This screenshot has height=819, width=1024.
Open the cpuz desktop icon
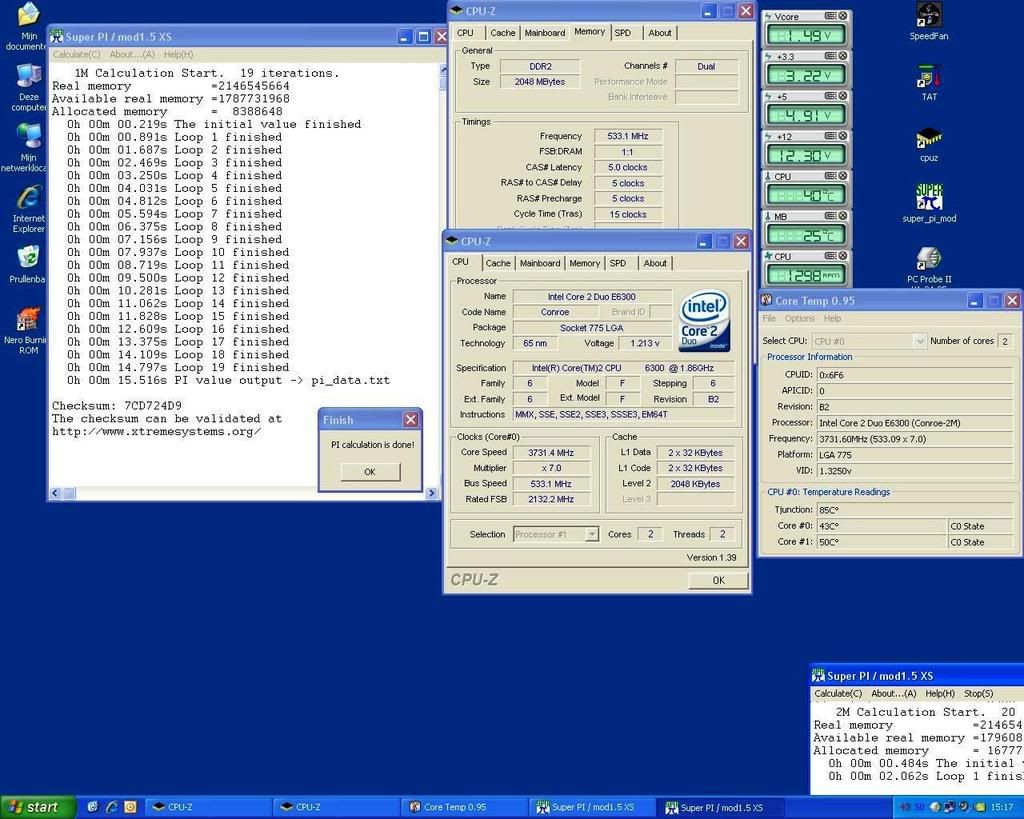click(928, 139)
